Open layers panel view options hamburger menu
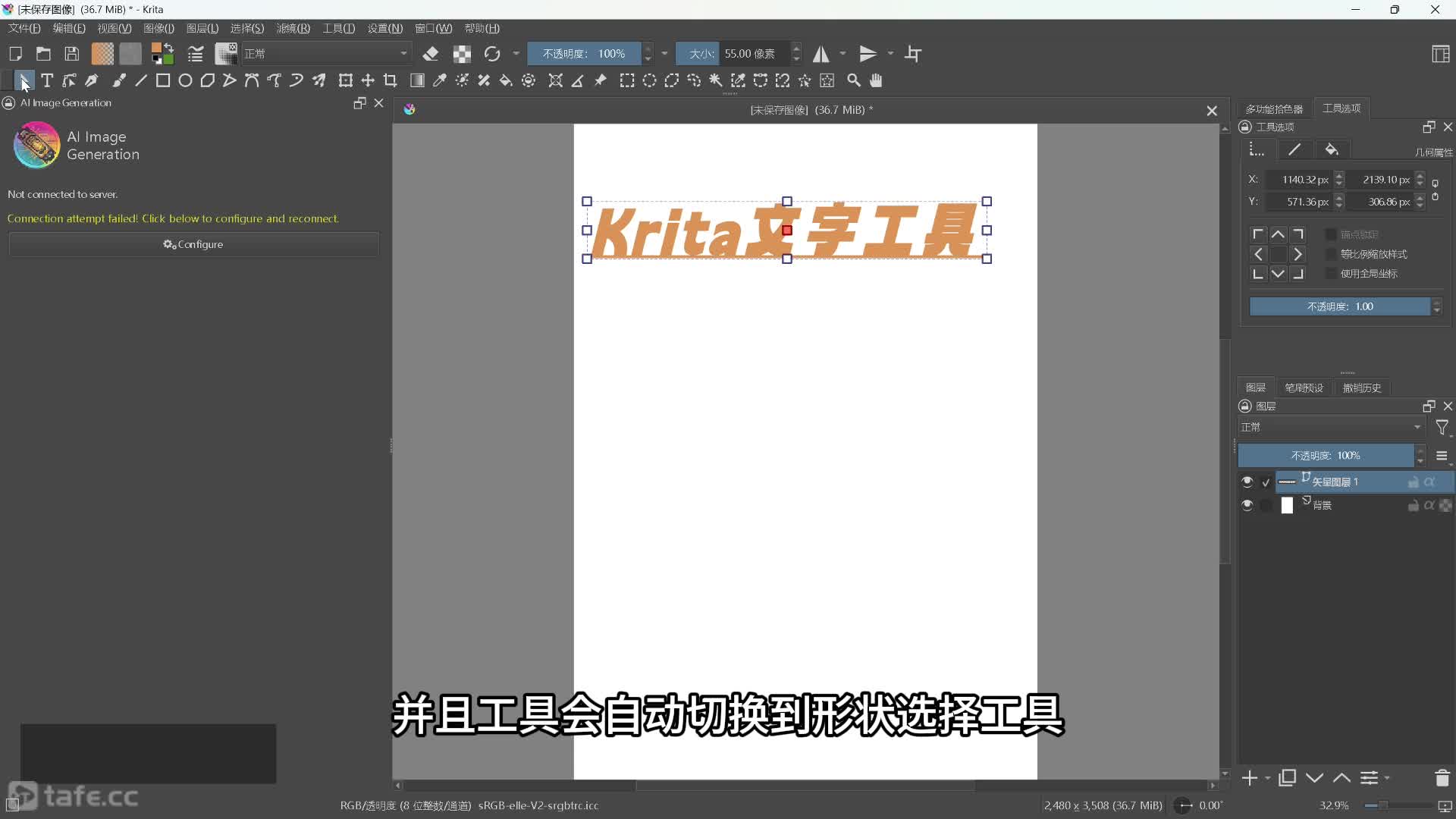This screenshot has height=819, width=1456. tap(1442, 456)
